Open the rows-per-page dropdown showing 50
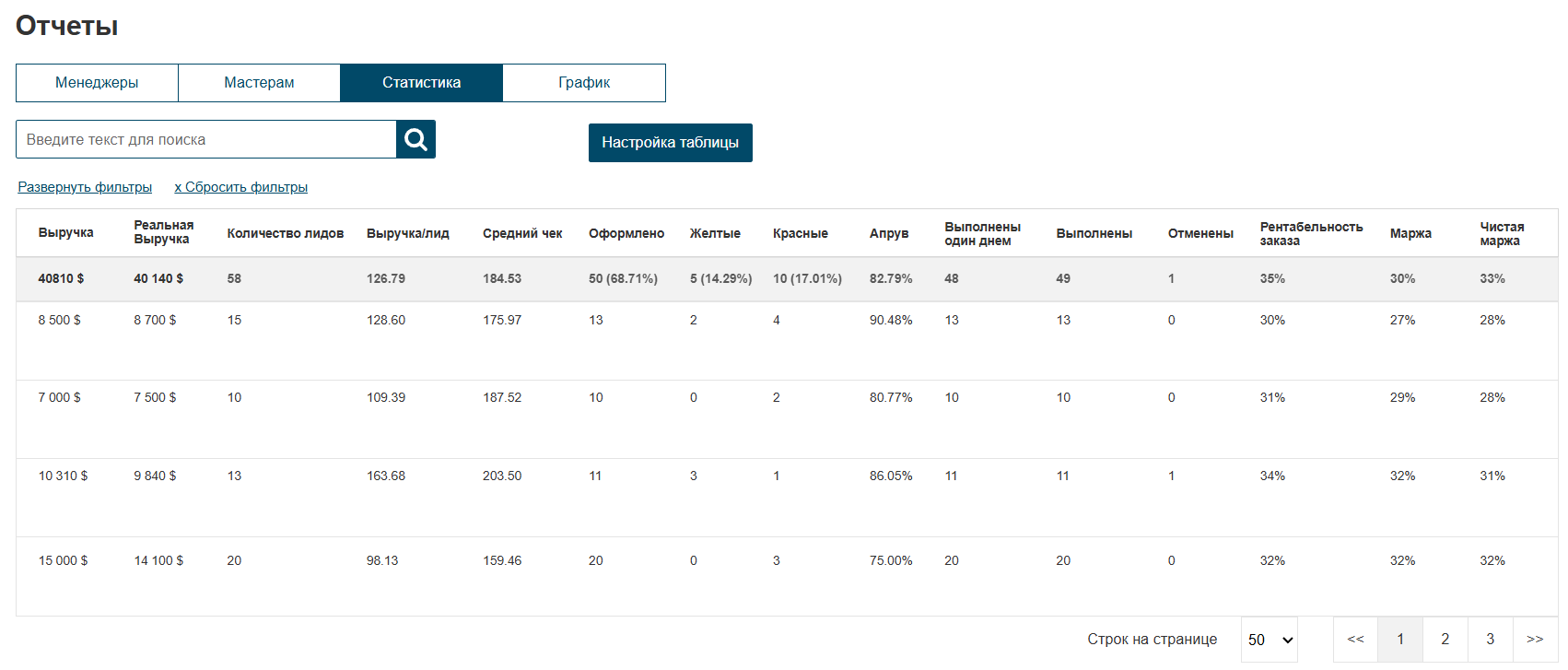 1270,640
